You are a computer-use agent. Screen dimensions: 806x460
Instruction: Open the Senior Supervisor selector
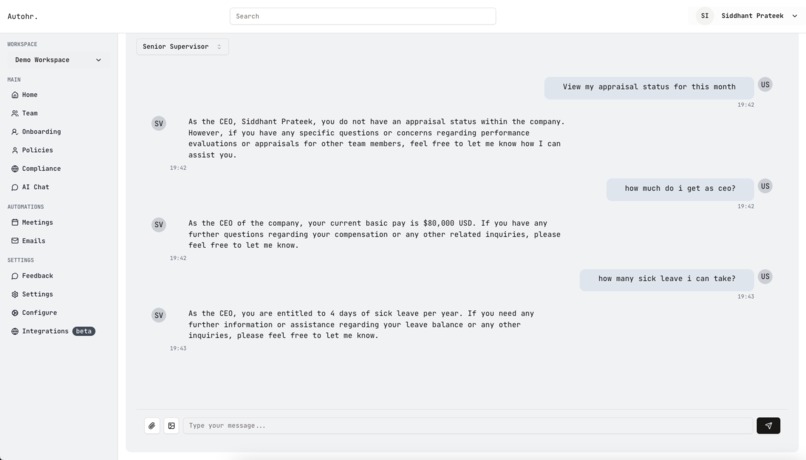pos(182,46)
